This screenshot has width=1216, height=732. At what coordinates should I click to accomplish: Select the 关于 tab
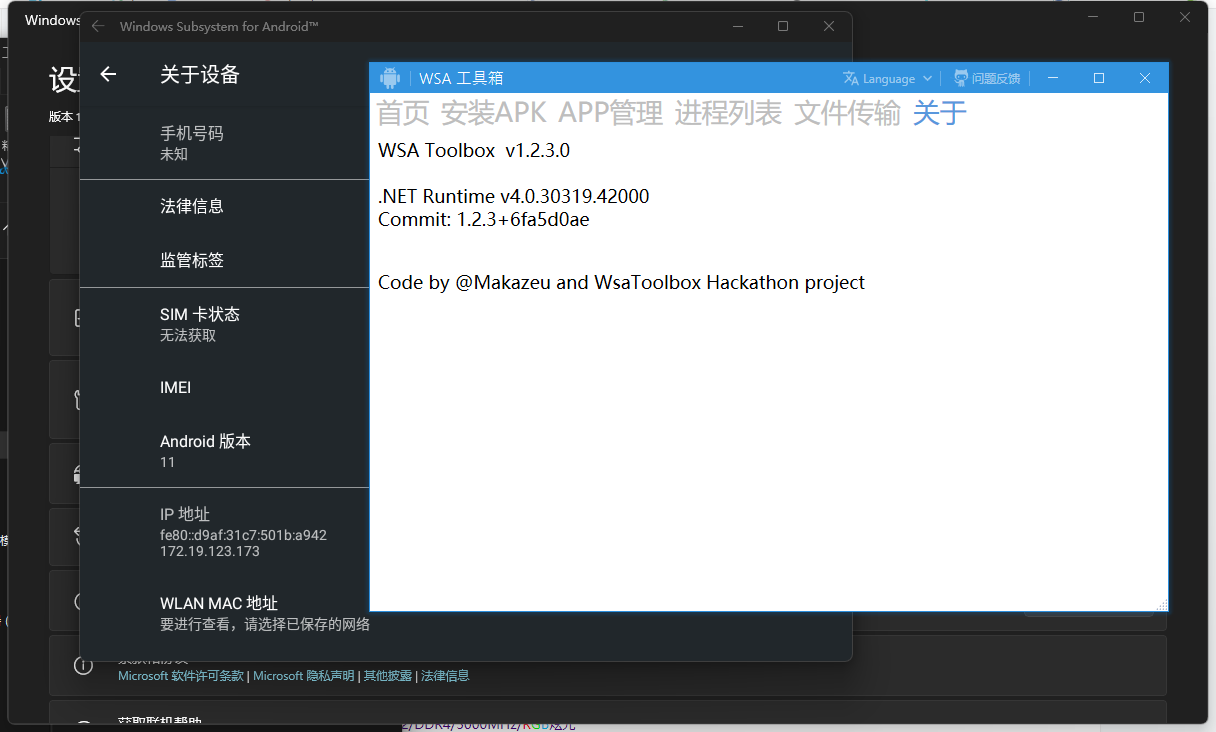pos(940,113)
